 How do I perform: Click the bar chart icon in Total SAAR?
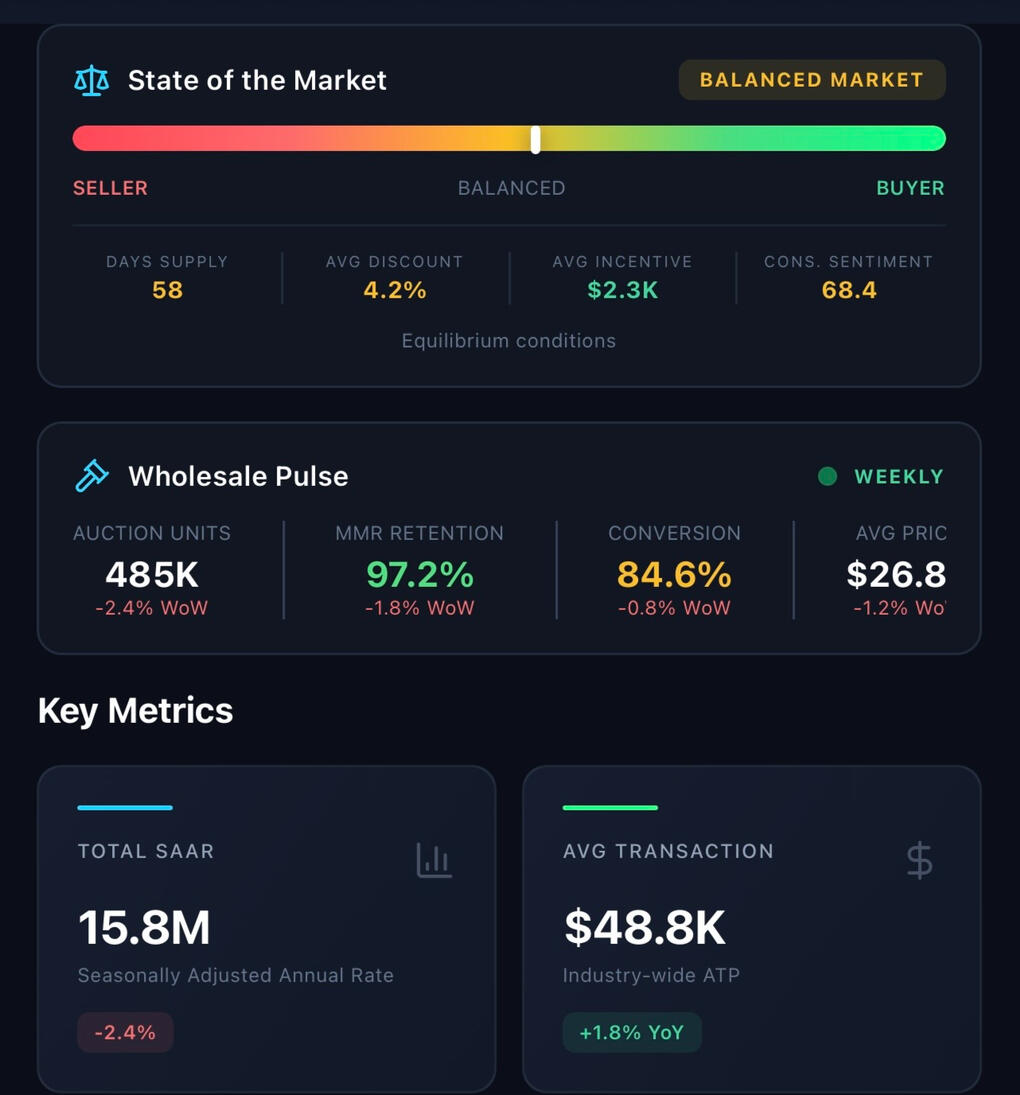click(434, 860)
